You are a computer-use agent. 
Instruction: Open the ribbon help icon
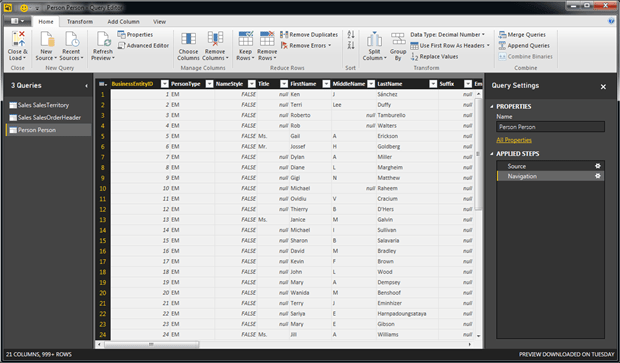[611, 21]
